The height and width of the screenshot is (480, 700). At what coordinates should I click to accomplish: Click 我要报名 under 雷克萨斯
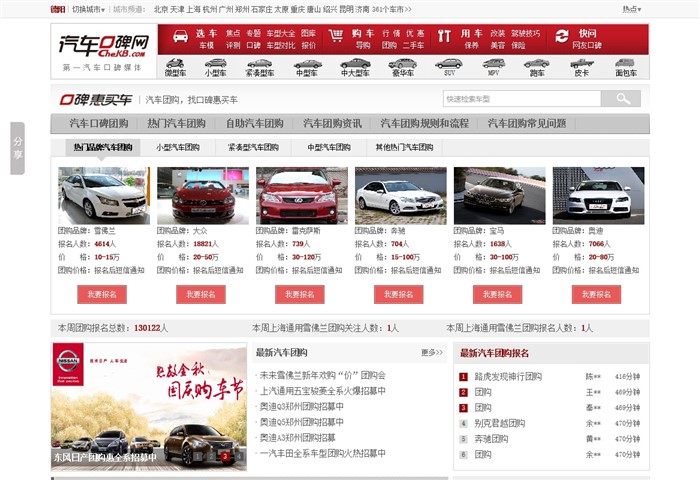(x=300, y=295)
